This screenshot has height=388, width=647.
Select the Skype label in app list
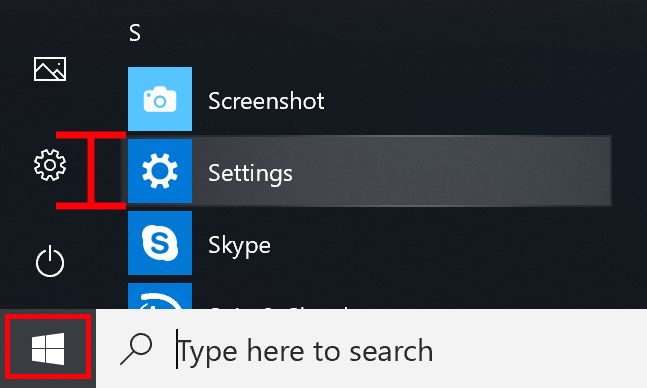pos(239,246)
